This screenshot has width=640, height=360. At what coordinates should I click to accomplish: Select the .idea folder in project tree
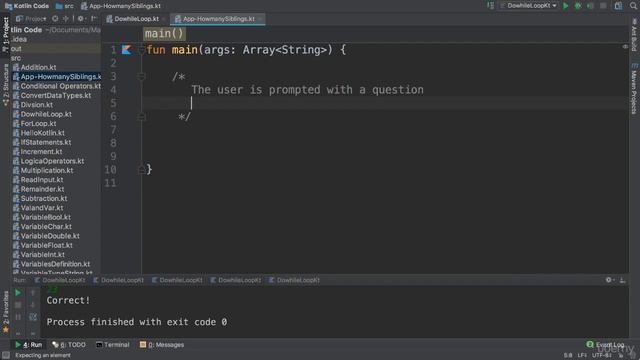pyautogui.click(x=19, y=39)
